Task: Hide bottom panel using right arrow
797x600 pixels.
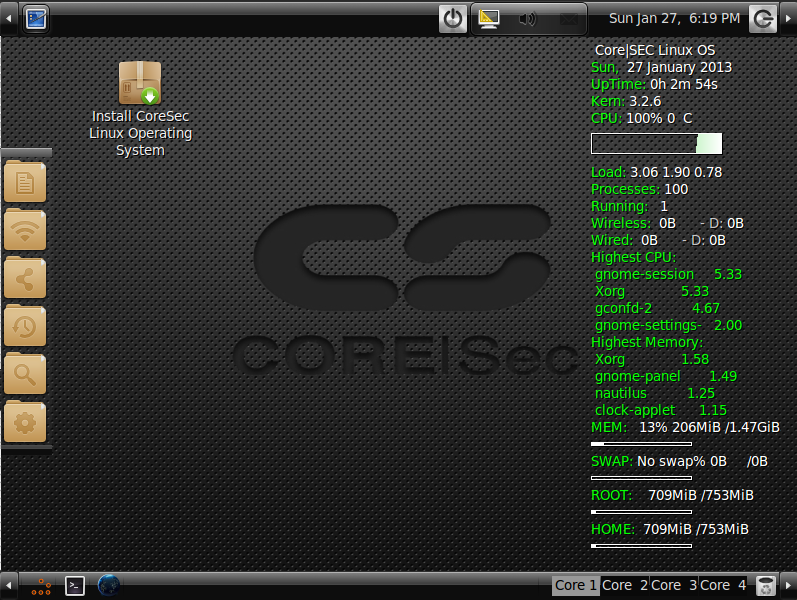Action: tap(788, 586)
